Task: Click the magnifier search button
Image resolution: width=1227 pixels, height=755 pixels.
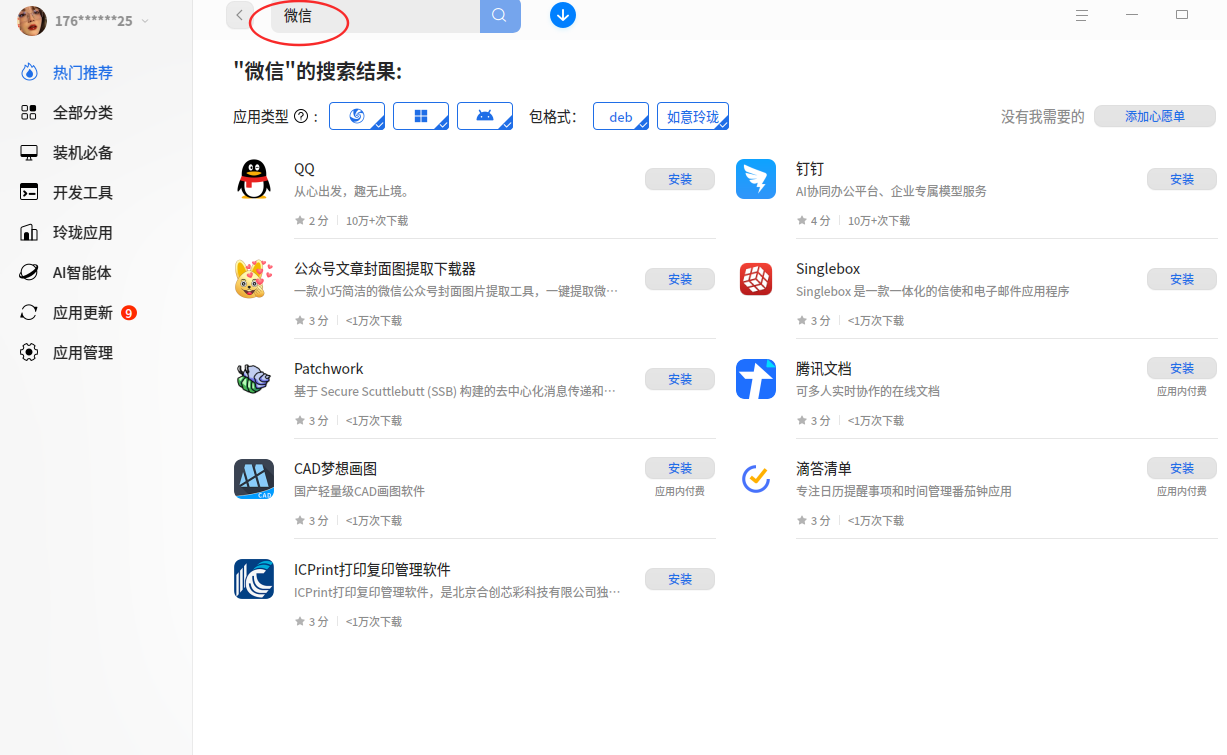Action: pos(500,16)
